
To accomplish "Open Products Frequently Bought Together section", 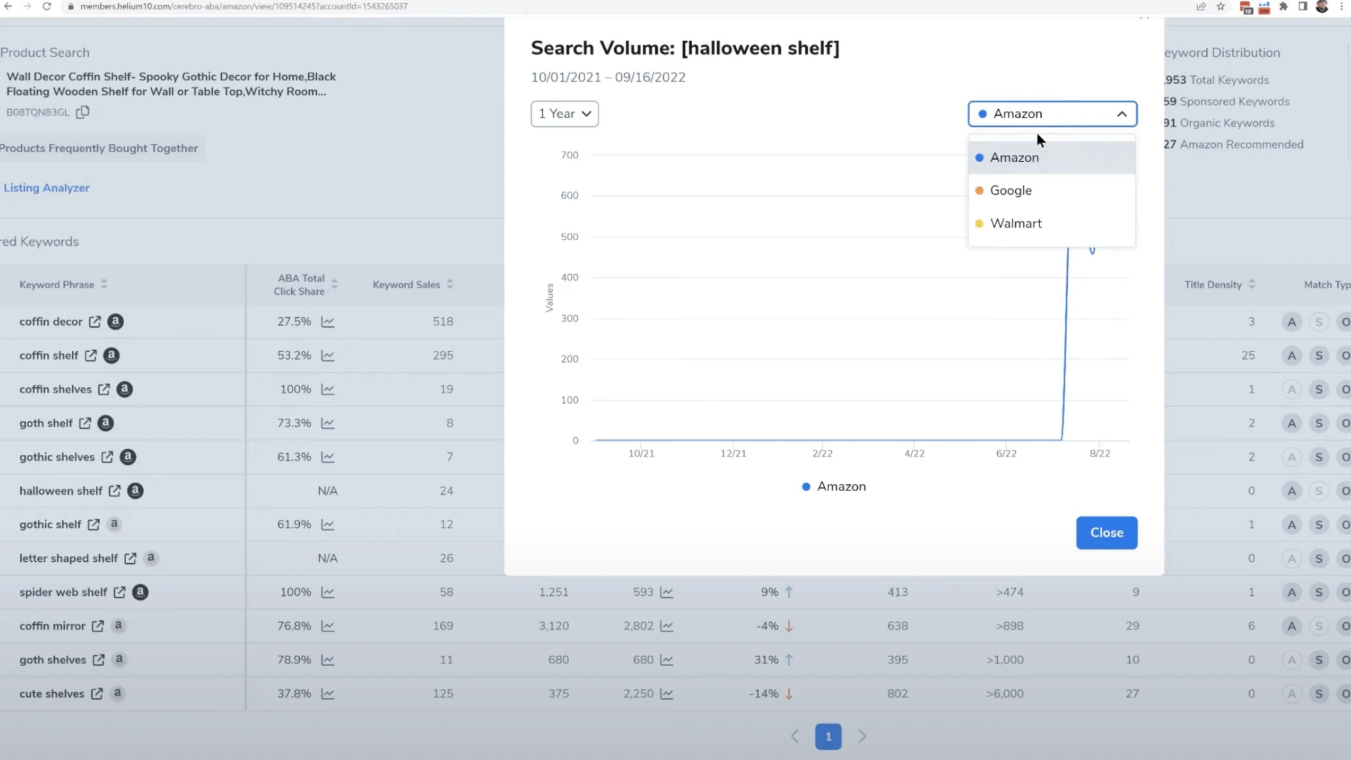I will point(100,148).
